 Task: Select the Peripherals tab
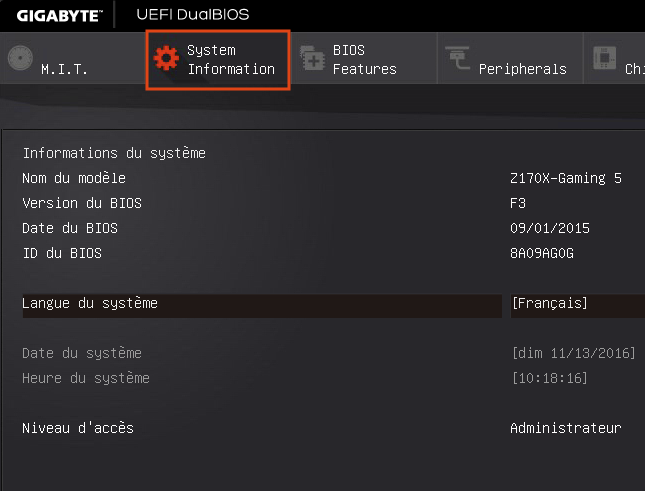tap(510, 58)
